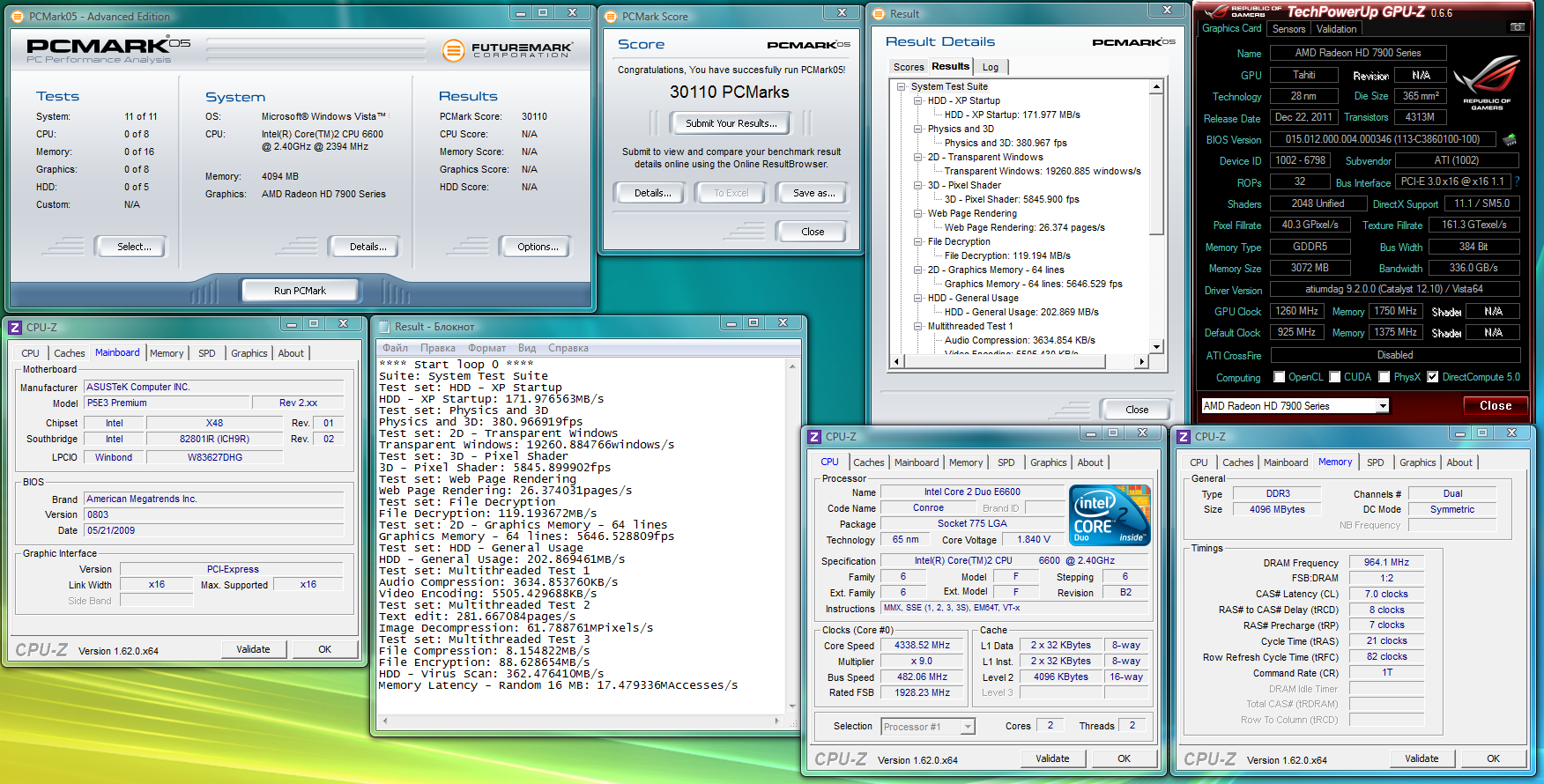The image size is (1544, 784).
Task: Click the Z icon of the CPU-Z Mainboard window
Action: click(x=15, y=328)
